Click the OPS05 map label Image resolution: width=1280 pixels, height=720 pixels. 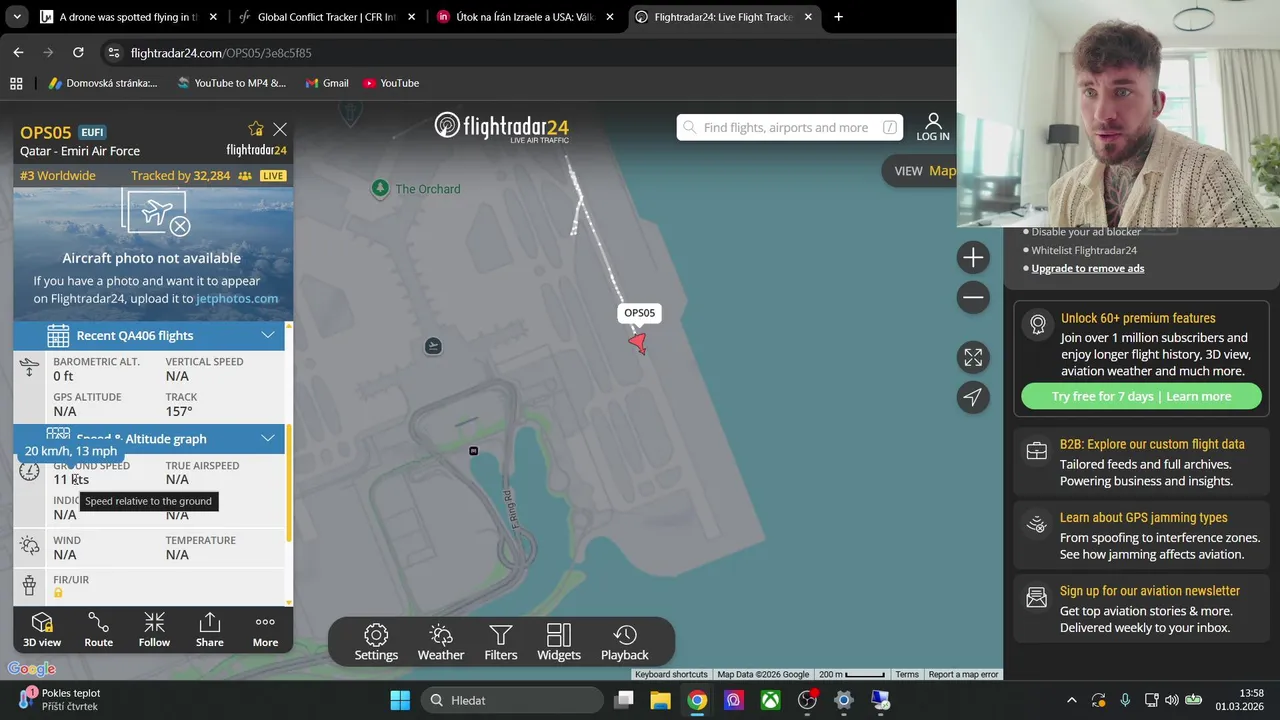point(640,313)
